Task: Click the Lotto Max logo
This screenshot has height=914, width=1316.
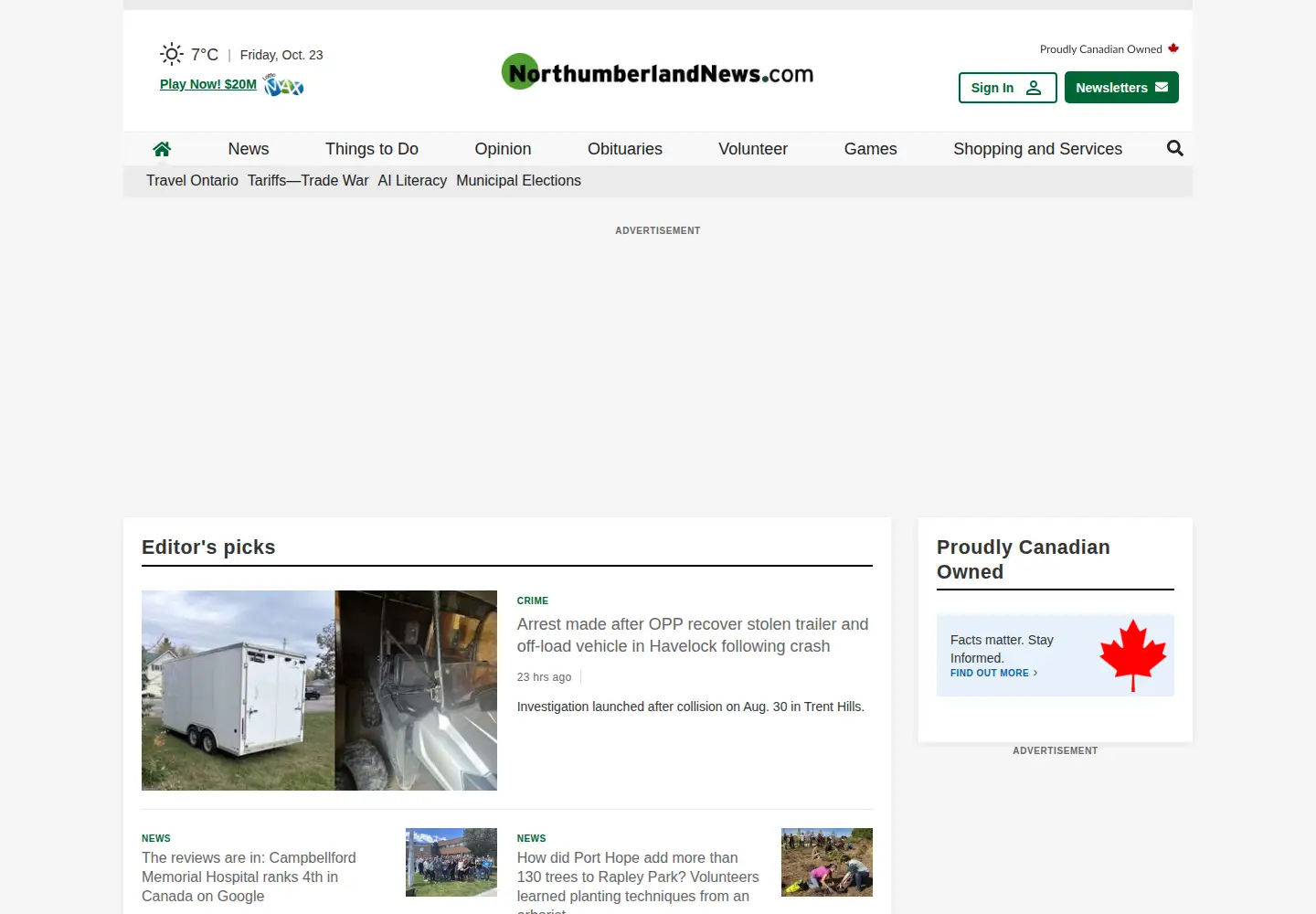Action: coord(283,85)
